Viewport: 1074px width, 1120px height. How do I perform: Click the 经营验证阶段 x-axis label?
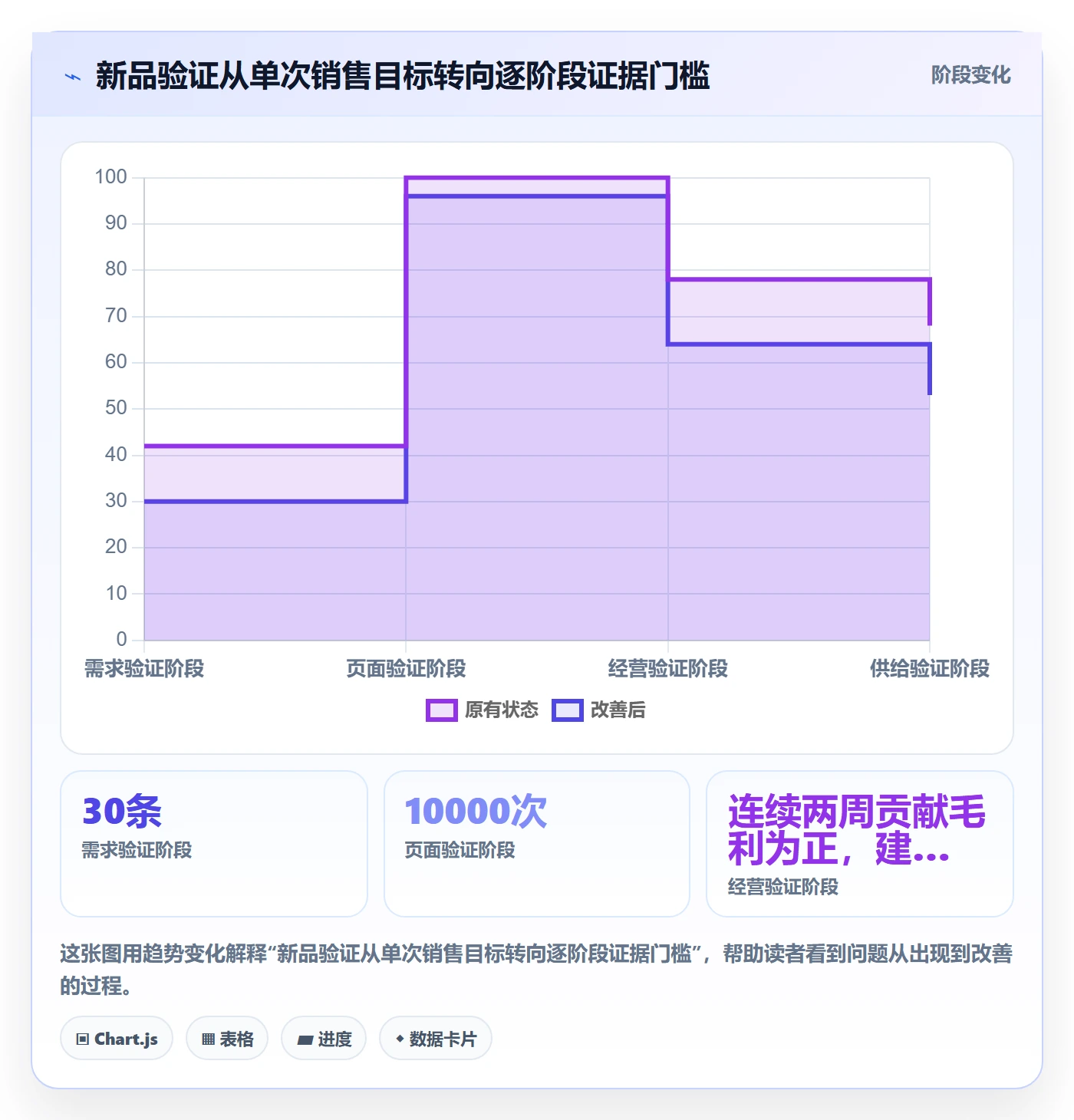point(668,669)
